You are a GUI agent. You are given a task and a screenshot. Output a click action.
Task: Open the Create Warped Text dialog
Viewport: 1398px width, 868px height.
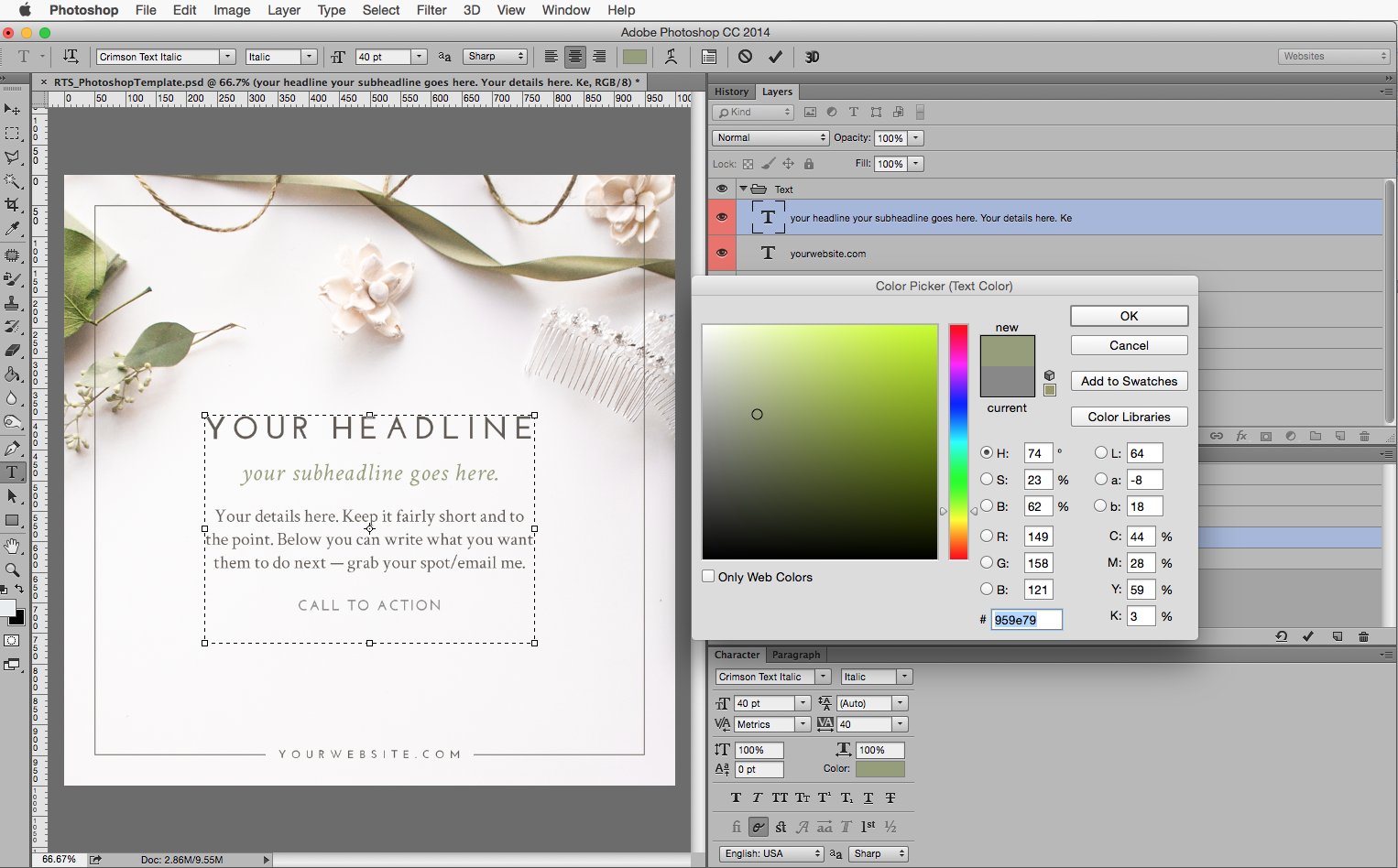[x=672, y=57]
